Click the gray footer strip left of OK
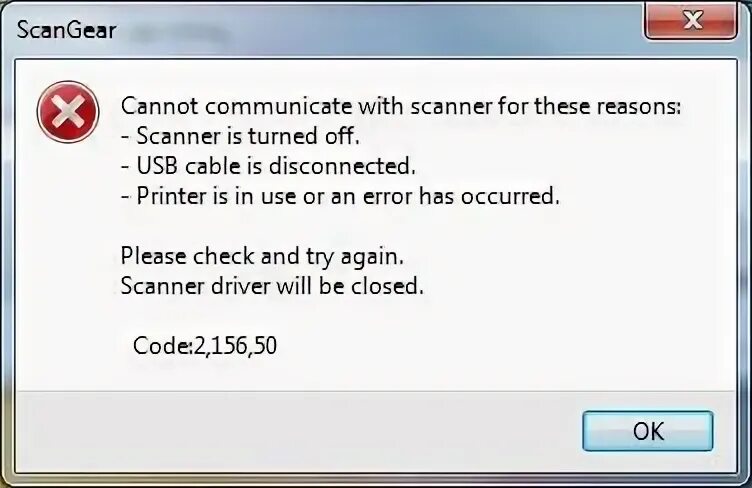This screenshot has height=488, width=752. 297,430
